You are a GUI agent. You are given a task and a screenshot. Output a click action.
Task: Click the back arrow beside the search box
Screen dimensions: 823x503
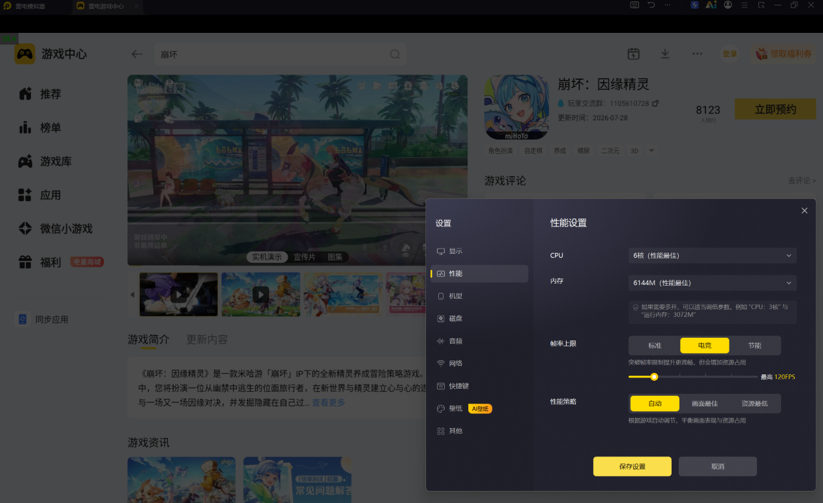point(136,54)
